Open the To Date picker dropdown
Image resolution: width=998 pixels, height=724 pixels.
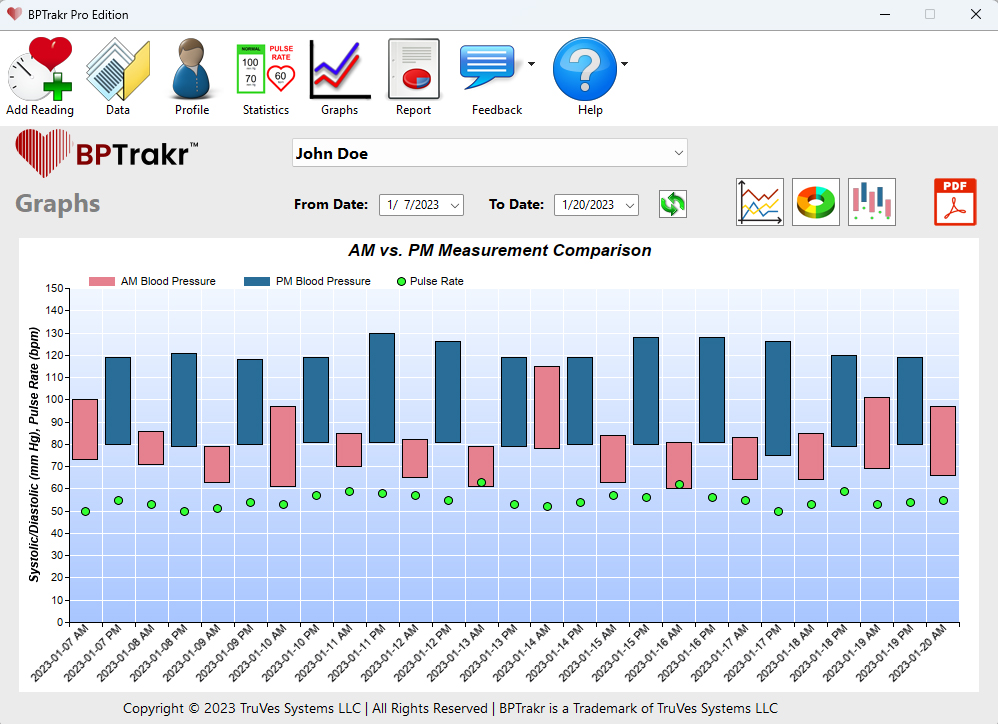630,205
